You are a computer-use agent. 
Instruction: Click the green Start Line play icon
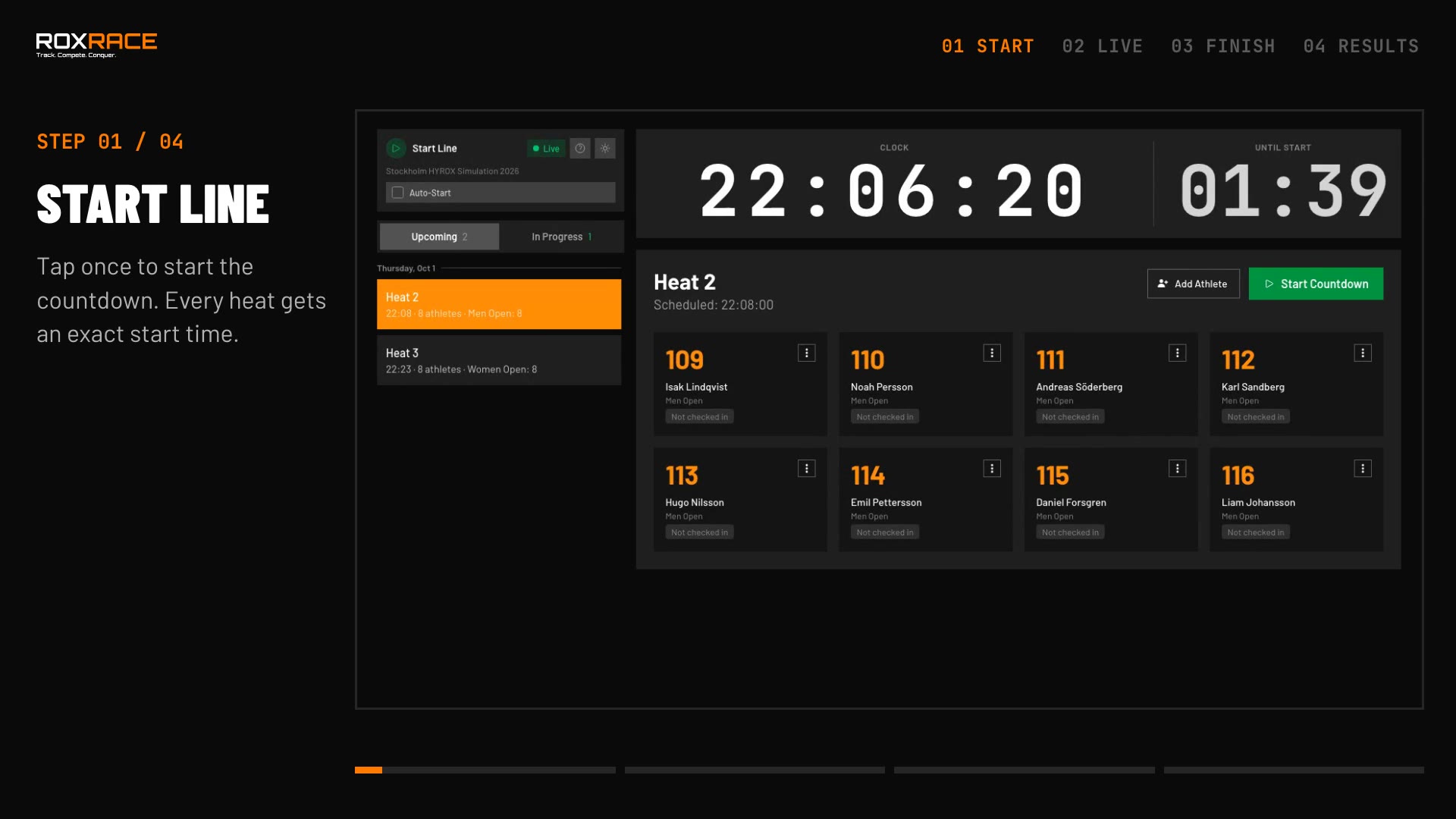point(396,149)
